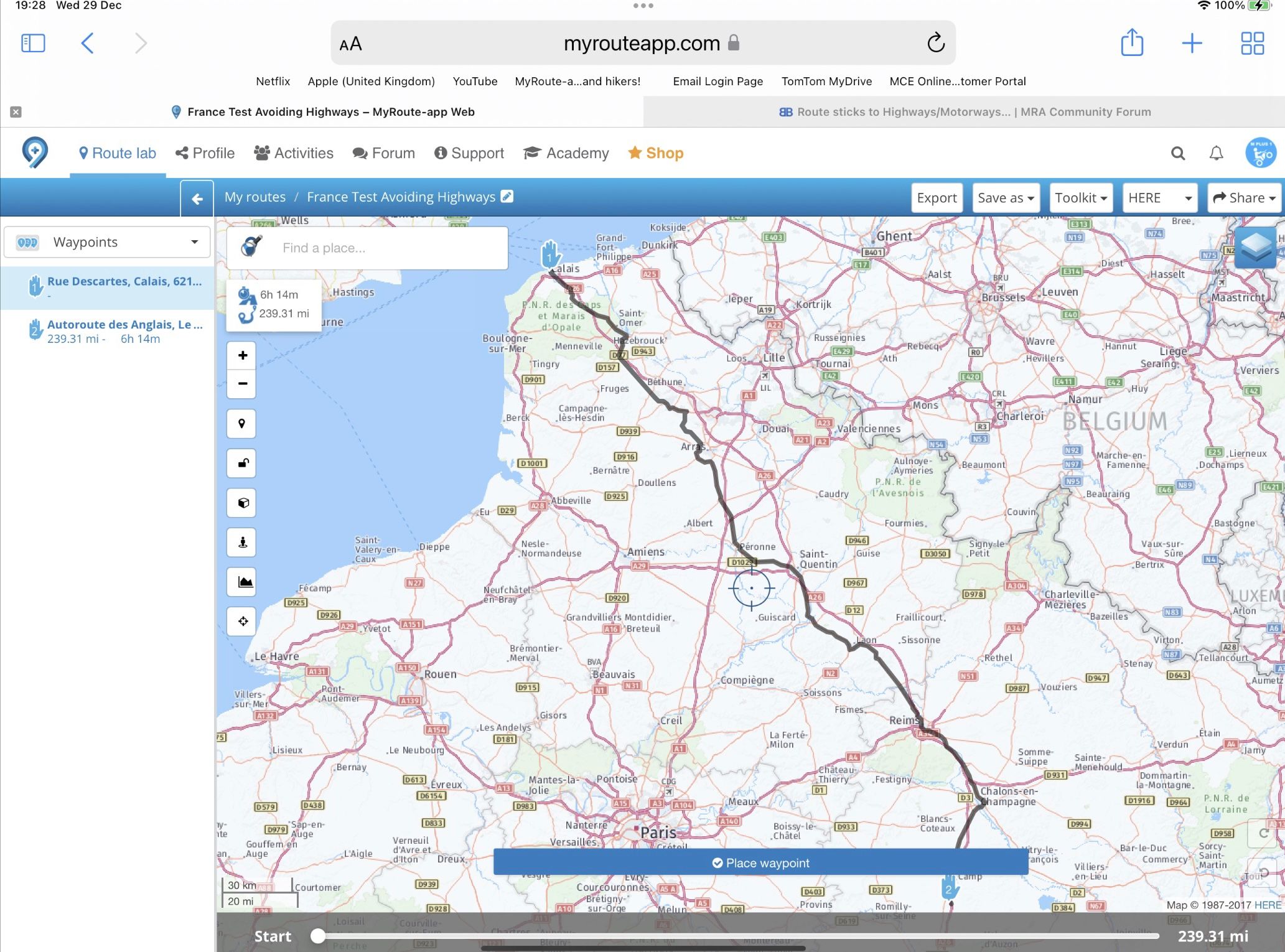Open the Safari share sheet
1285x952 pixels.
point(1132,42)
